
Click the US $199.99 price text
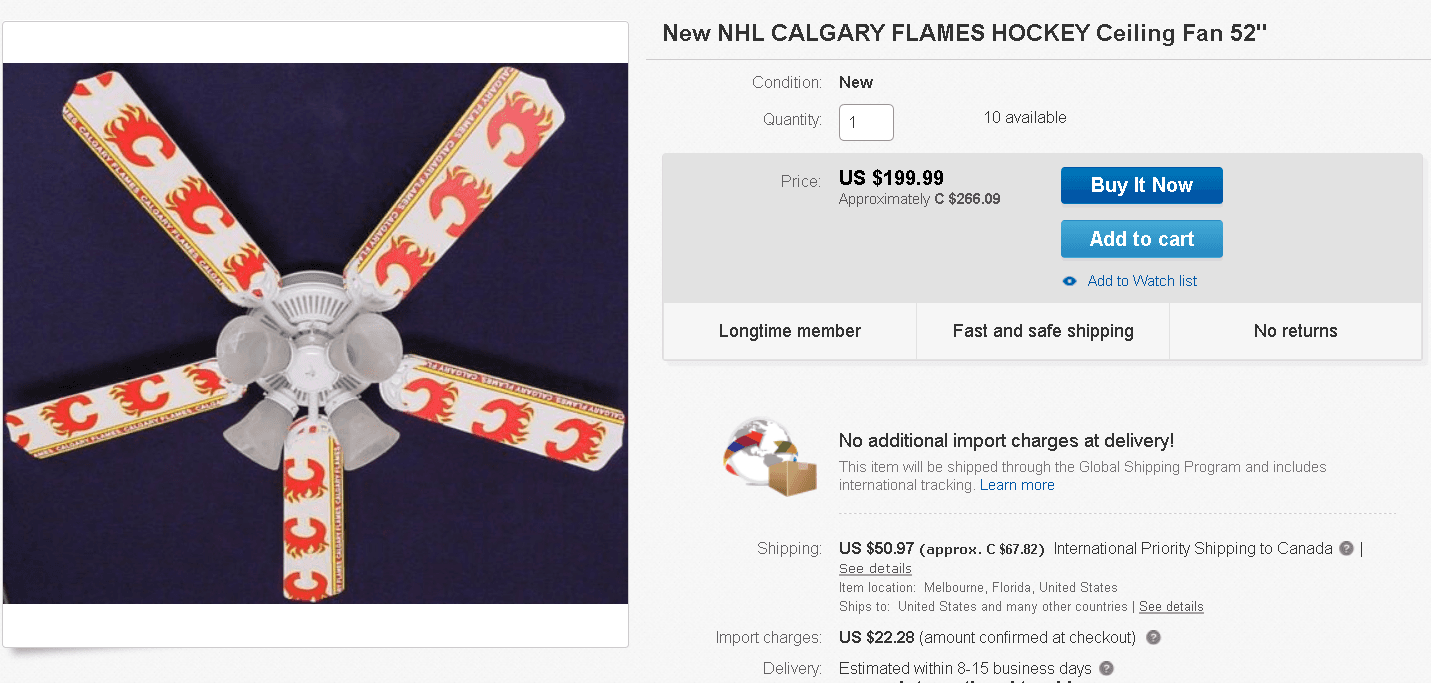(891, 178)
